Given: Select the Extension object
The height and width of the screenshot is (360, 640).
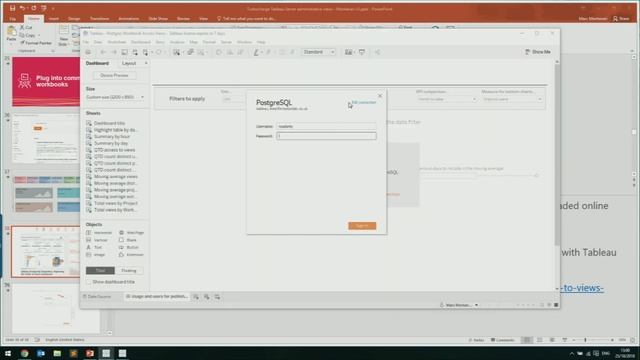Looking at the screenshot, I should pyautogui.click(x=131, y=255).
